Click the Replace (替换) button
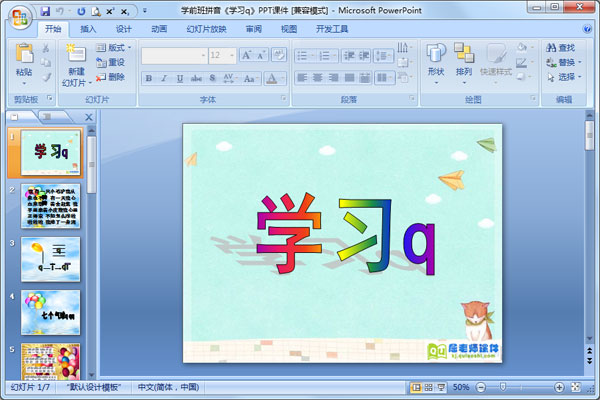Image resolution: width=600 pixels, height=400 pixels. click(564, 62)
